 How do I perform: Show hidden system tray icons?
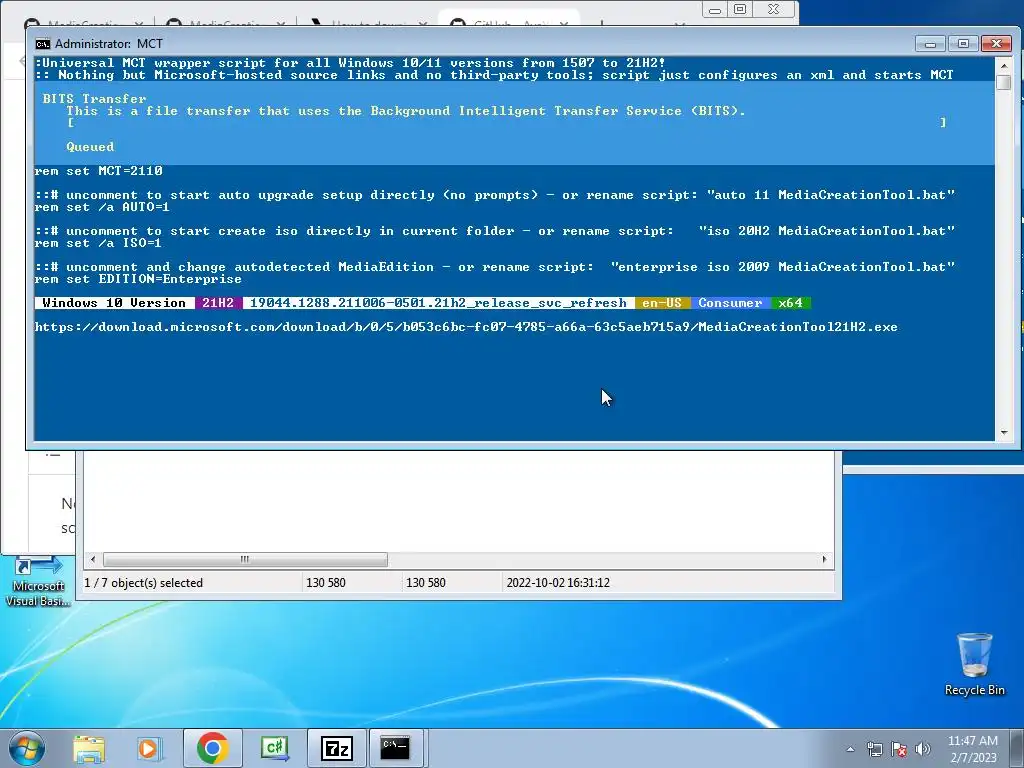pyautogui.click(x=850, y=749)
